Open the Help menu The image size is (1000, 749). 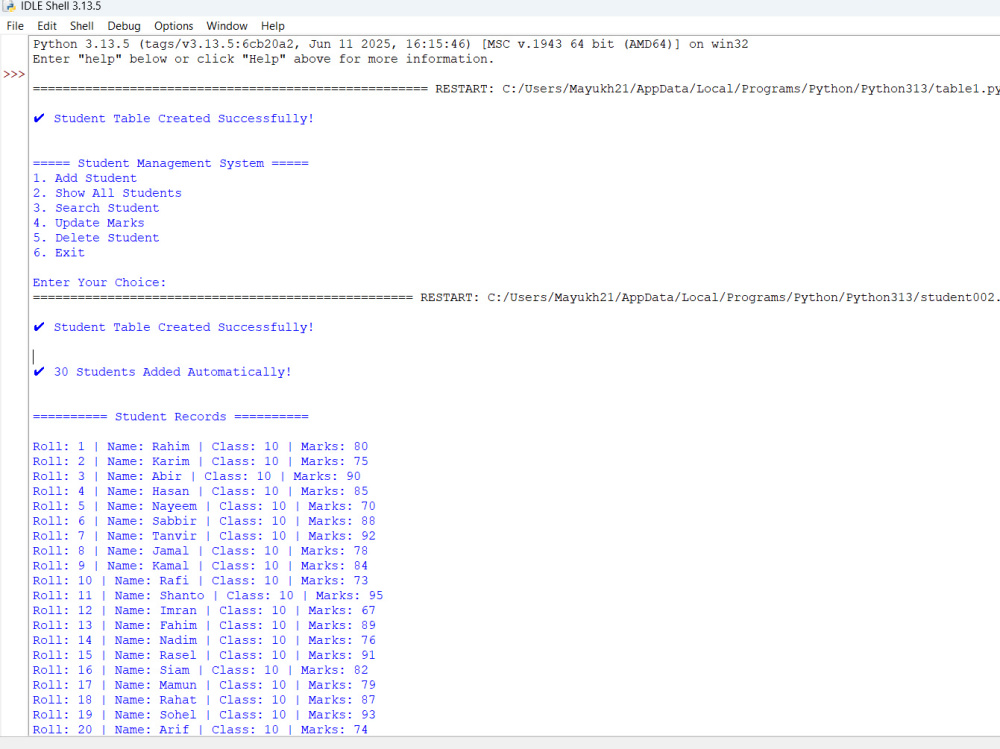pos(272,26)
